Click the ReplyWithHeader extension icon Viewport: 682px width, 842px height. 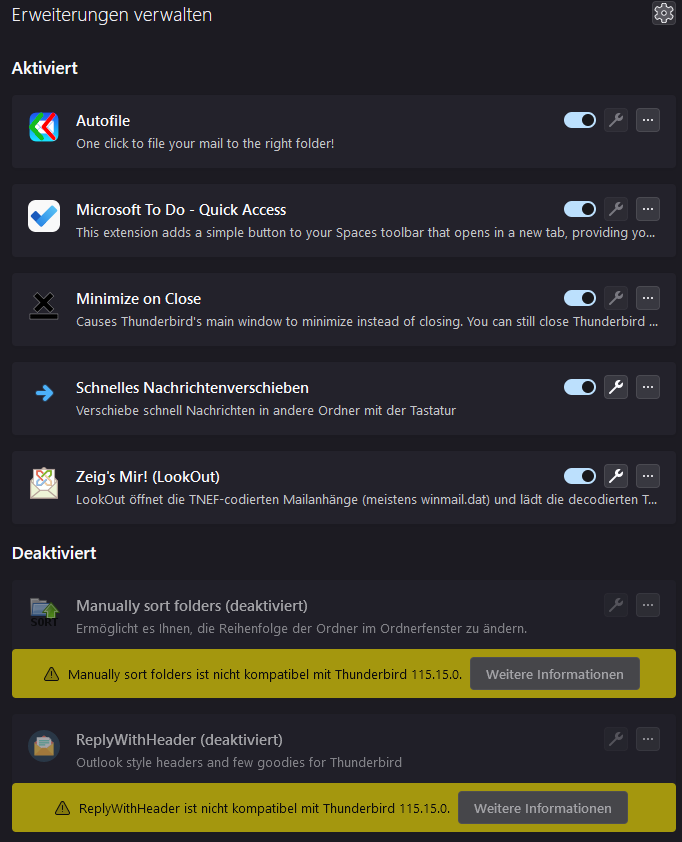tap(44, 746)
